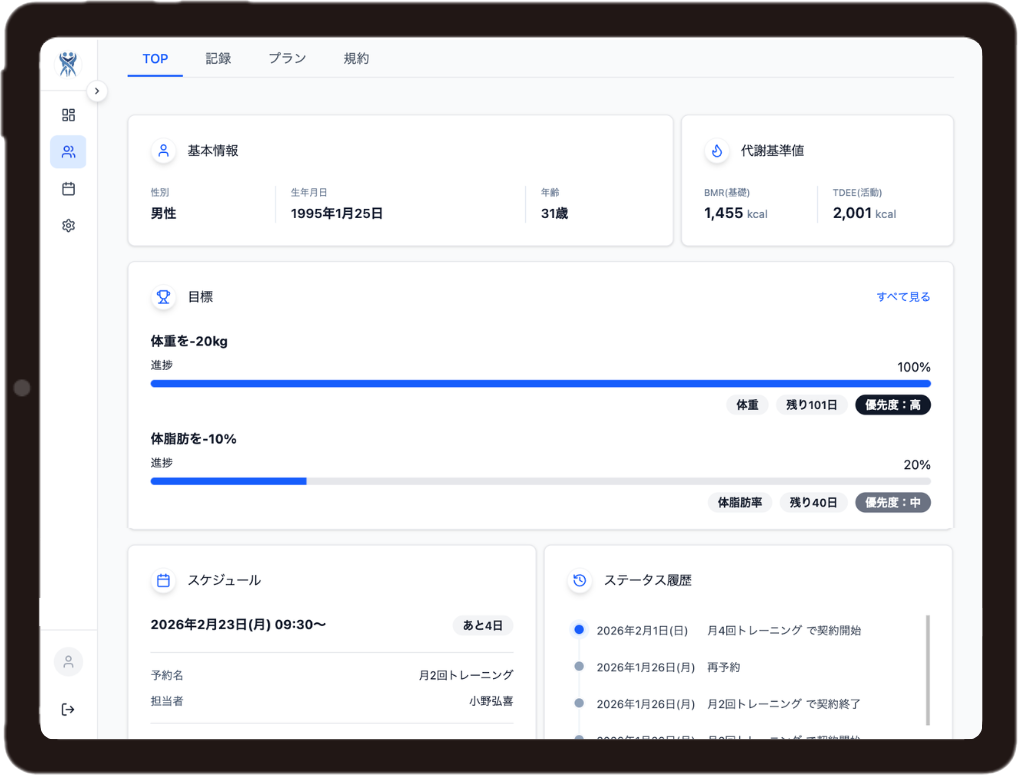Click the 体重 goal progress bar
Image resolution: width=1018 pixels, height=775 pixels.
tap(540, 383)
